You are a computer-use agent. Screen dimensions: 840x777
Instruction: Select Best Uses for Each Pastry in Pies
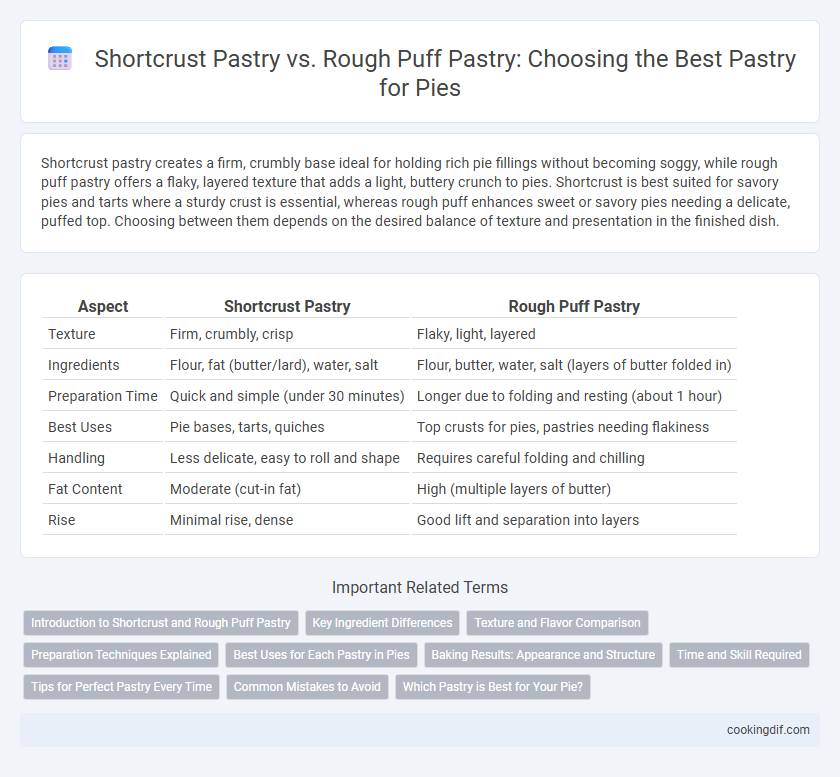(x=321, y=655)
